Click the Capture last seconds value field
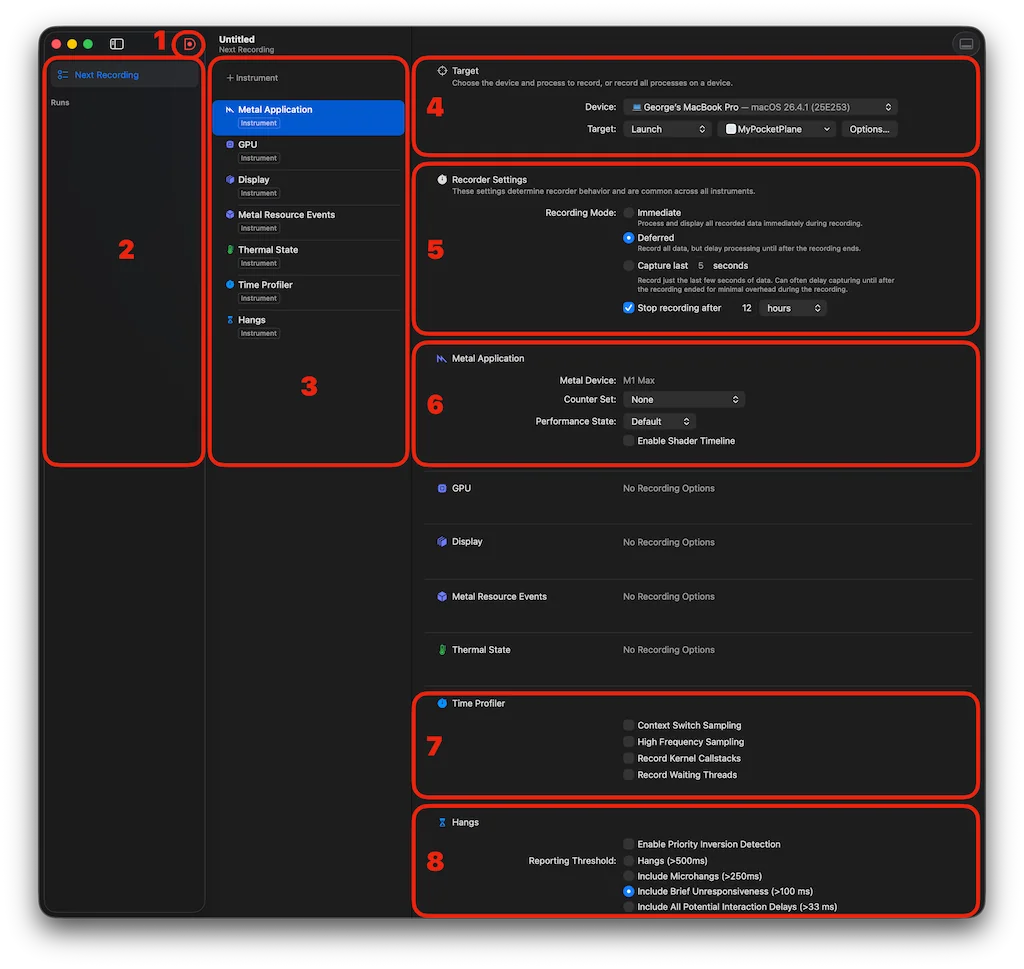Viewport: 1024px width, 969px height. pyautogui.click(x=700, y=266)
